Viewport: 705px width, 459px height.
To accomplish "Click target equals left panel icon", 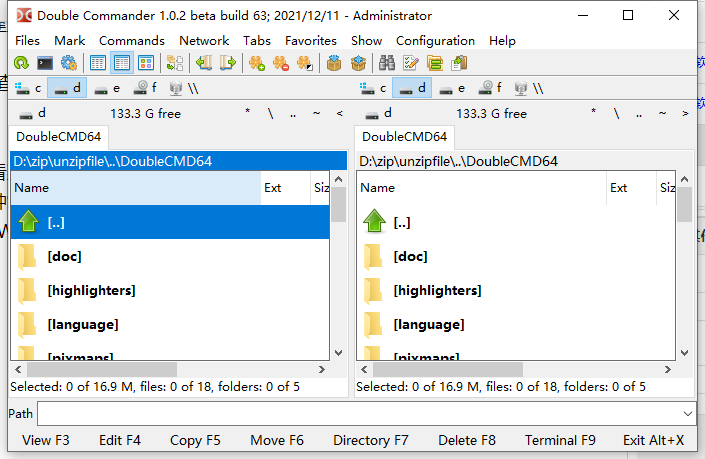I will [204, 63].
